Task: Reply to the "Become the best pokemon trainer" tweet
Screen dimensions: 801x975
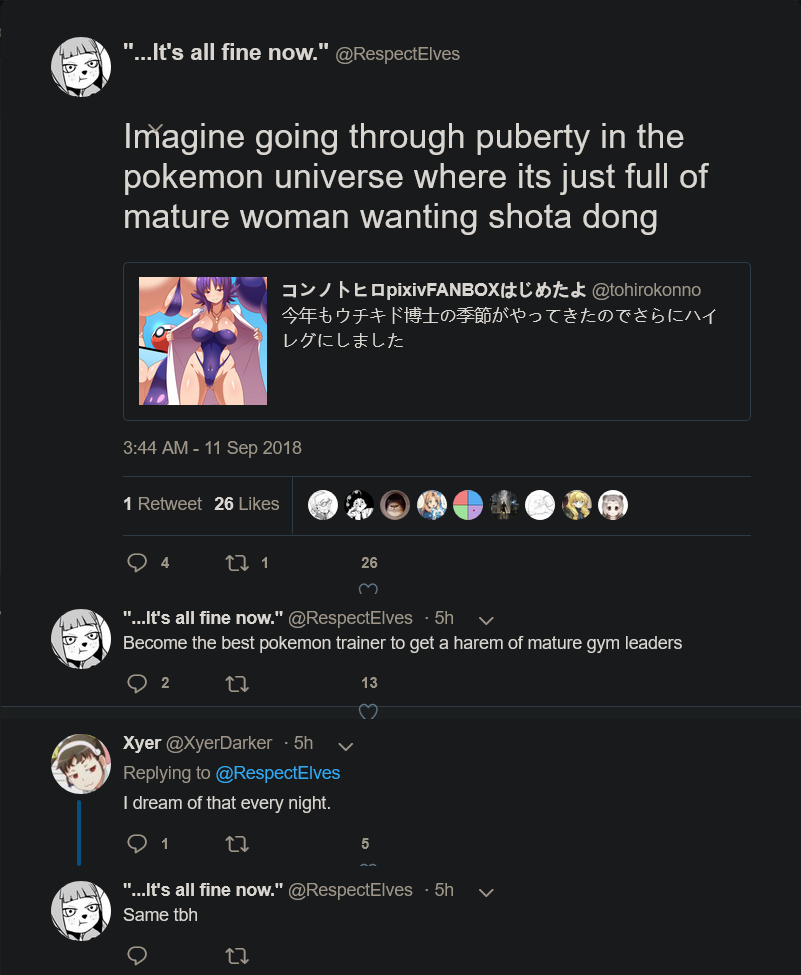Action: pyautogui.click(x=137, y=683)
